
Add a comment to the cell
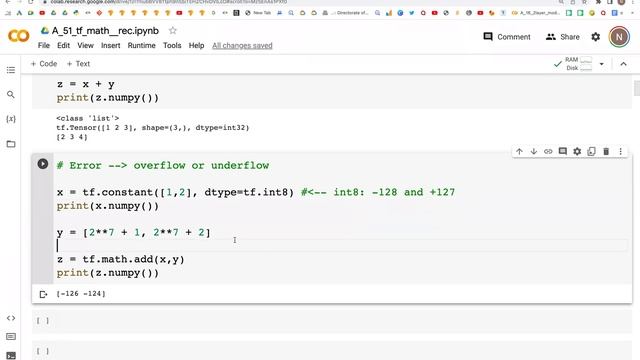(562, 151)
